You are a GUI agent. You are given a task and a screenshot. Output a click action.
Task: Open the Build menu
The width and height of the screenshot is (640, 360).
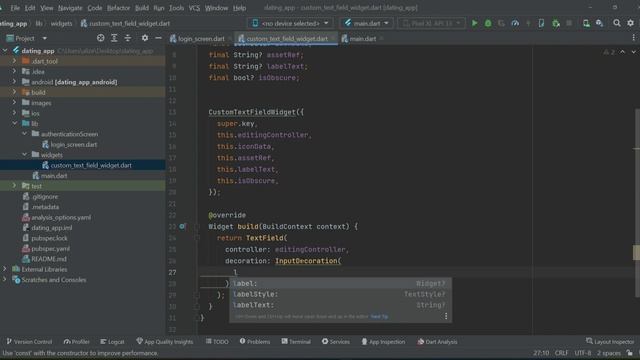pyautogui.click(x=142, y=8)
